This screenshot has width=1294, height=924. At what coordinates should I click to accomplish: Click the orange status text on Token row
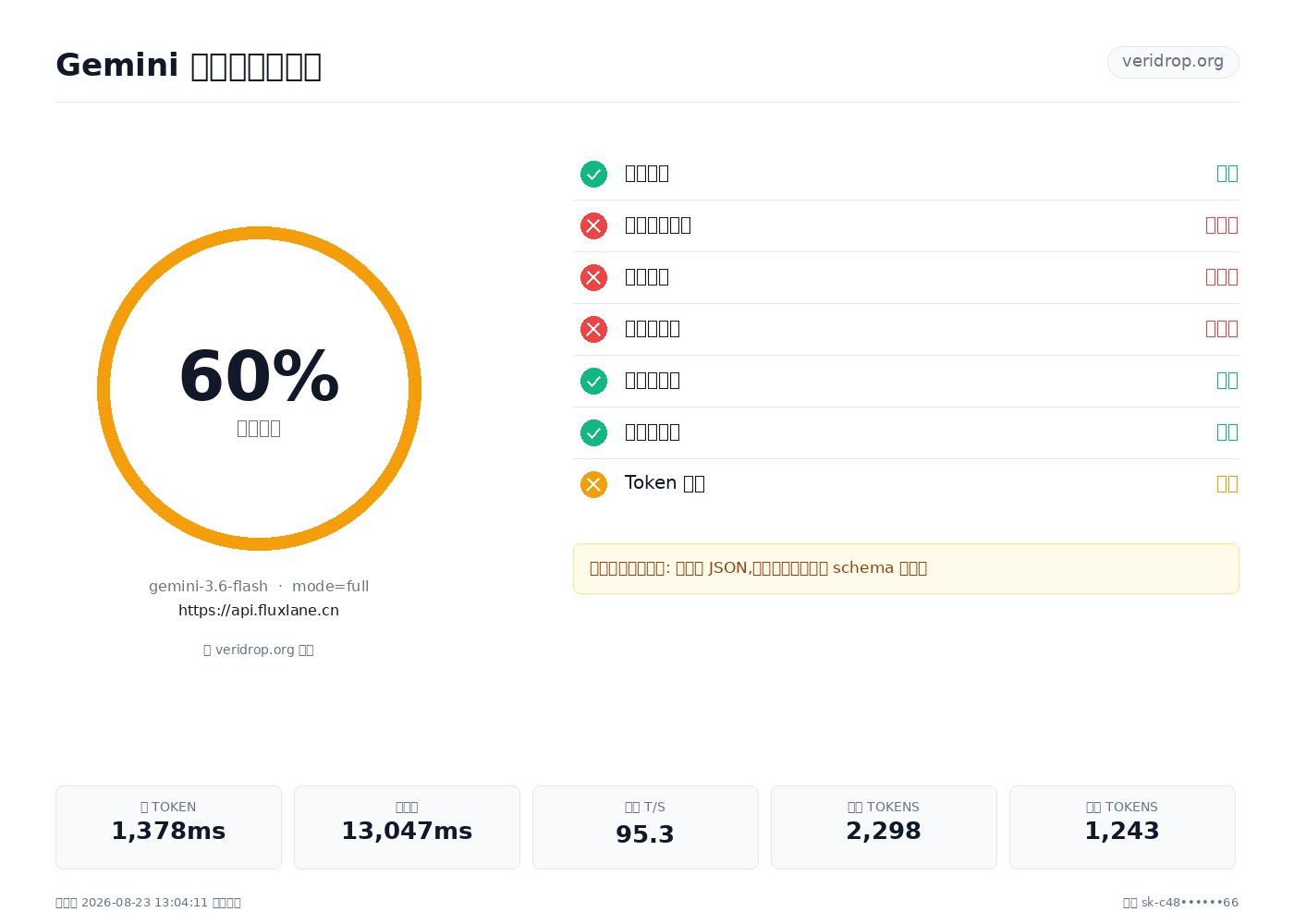[1227, 483]
